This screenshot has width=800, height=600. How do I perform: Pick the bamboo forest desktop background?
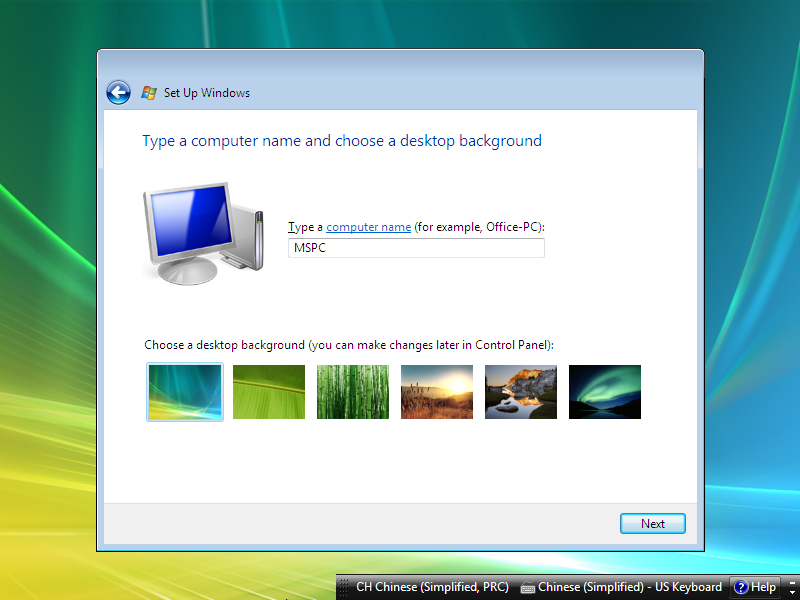click(x=353, y=392)
